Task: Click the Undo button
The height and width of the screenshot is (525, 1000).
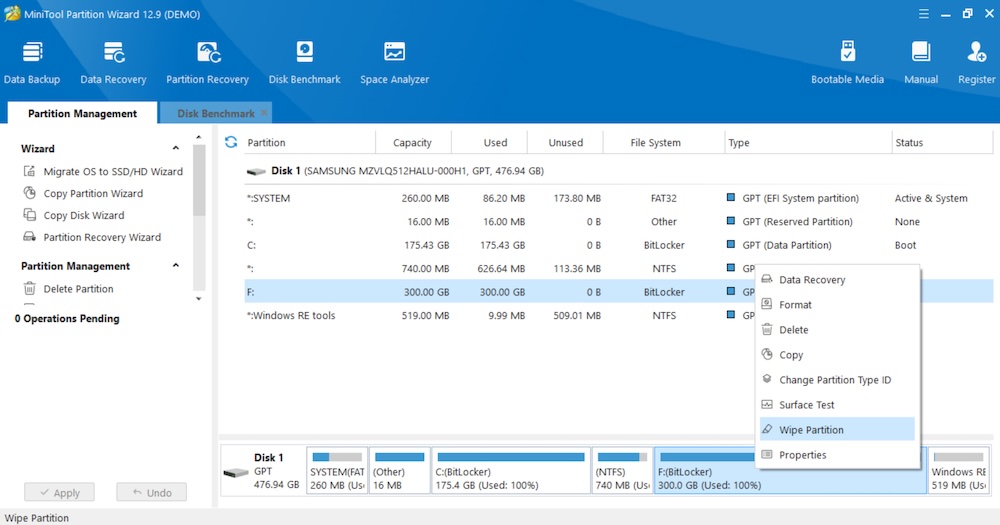Action: click(x=152, y=492)
